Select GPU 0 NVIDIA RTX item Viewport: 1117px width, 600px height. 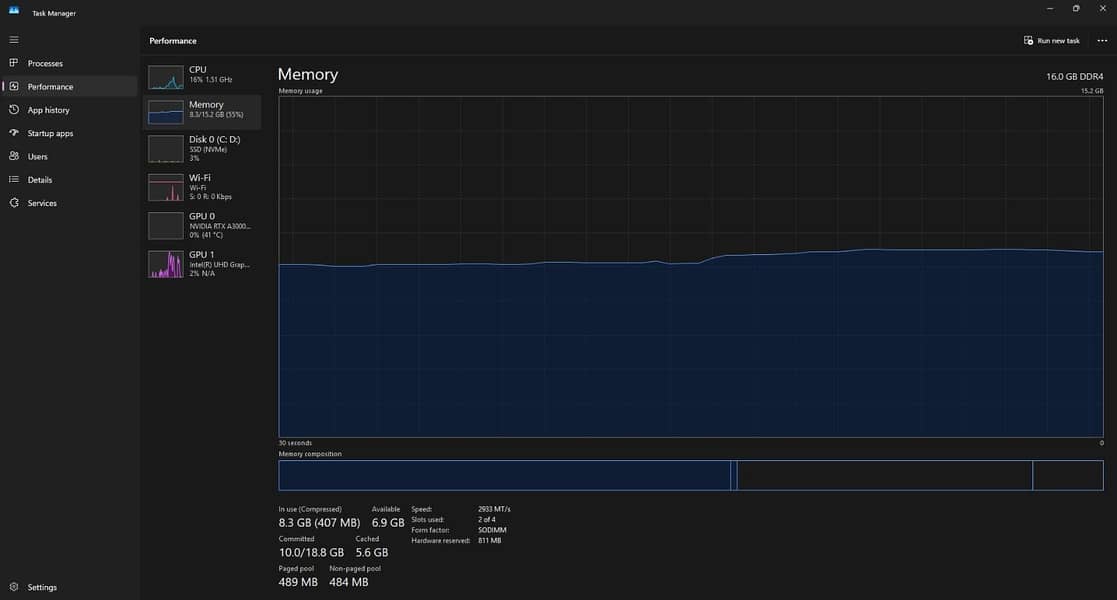coord(202,225)
